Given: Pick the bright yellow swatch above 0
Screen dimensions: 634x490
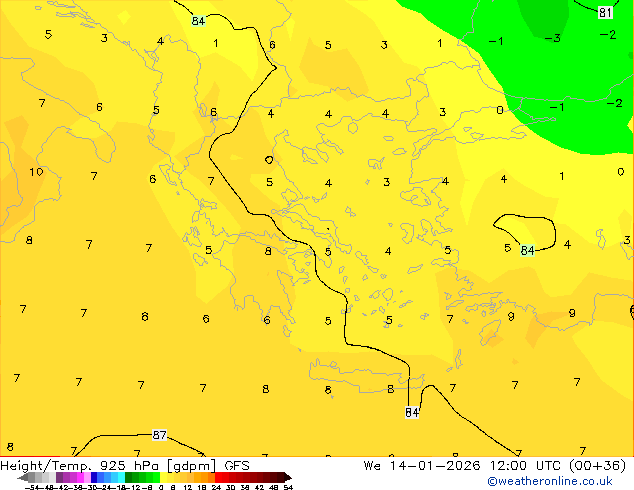Looking at the screenshot, I should 163,477.
